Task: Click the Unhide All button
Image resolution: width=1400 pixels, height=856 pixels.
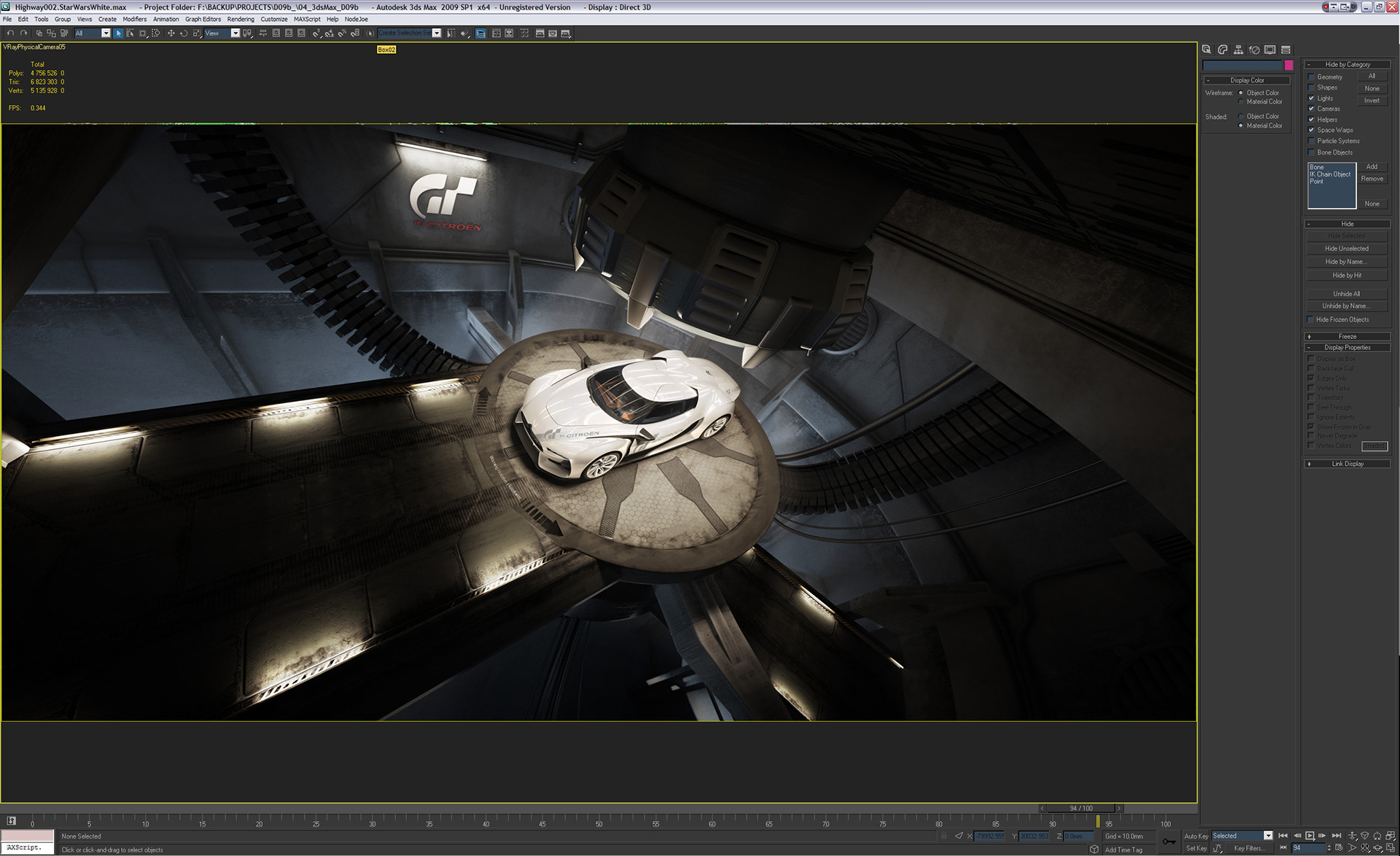Action: coord(1346,294)
